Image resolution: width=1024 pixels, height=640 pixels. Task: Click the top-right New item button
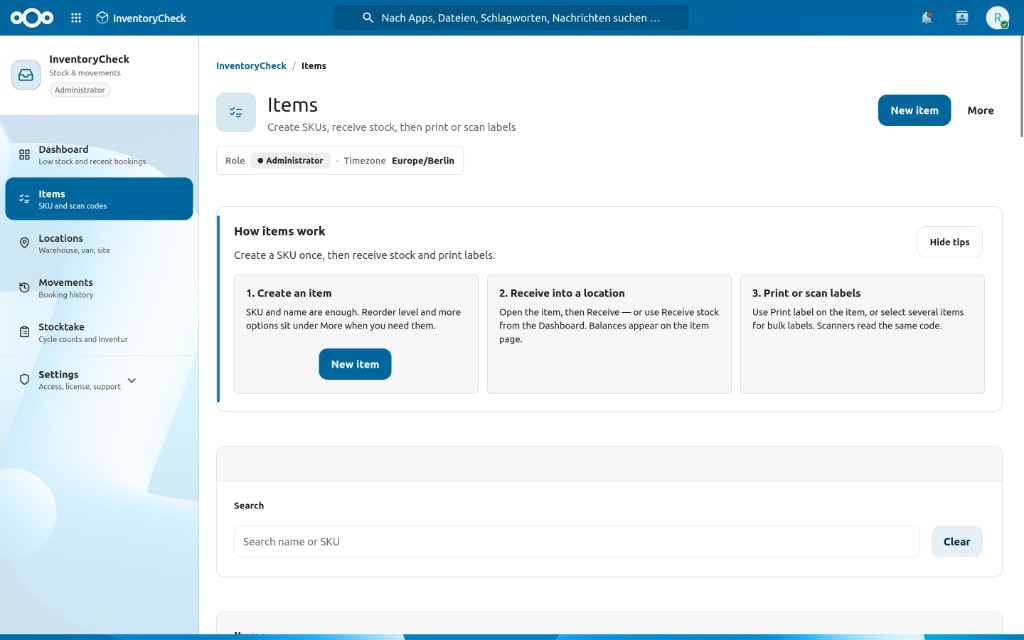click(x=914, y=110)
